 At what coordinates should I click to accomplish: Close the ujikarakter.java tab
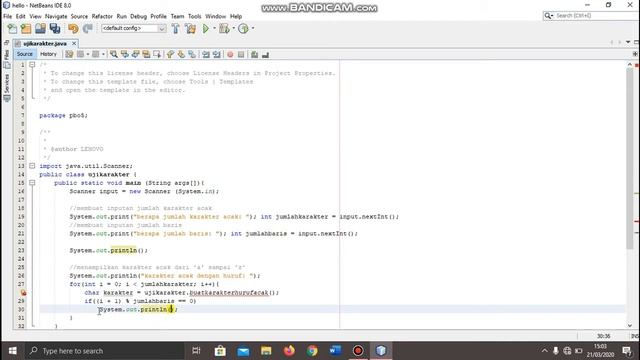pyautogui.click(x=74, y=43)
